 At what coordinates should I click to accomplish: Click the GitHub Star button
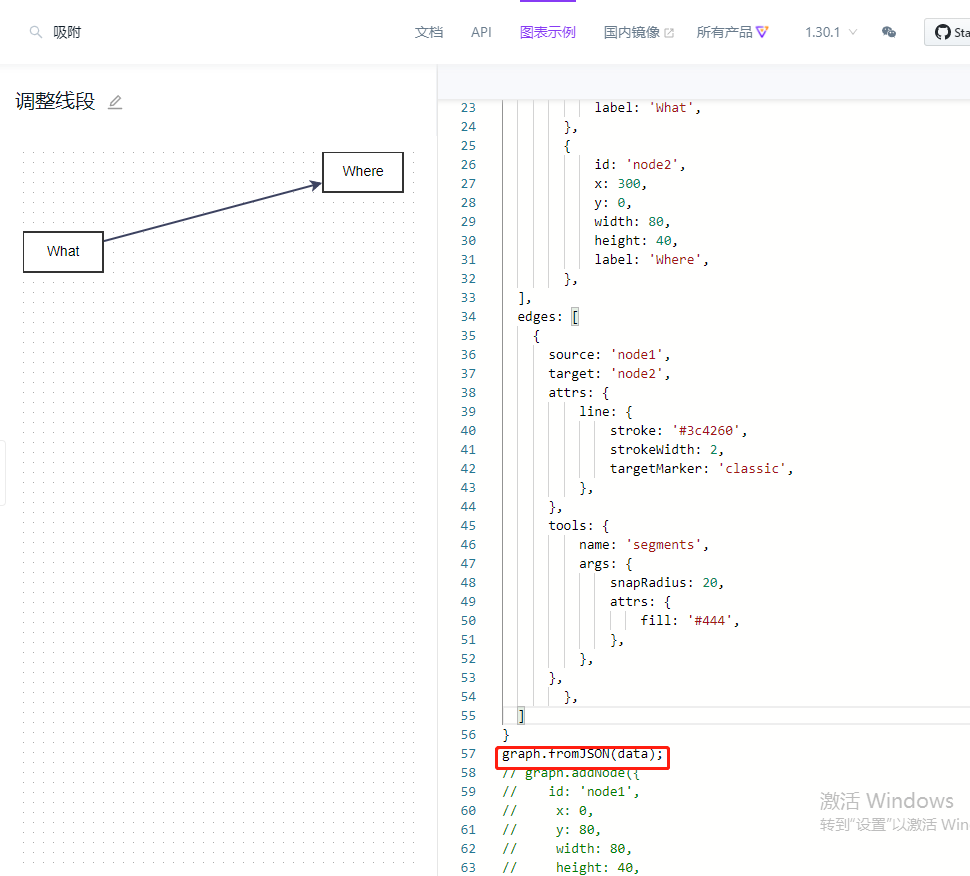(x=948, y=32)
